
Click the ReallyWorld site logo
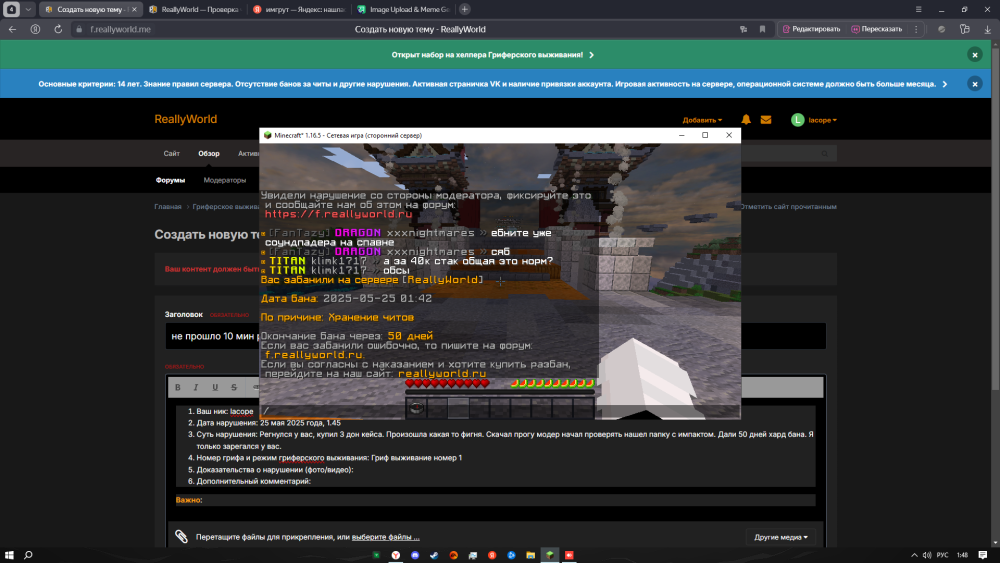tap(186, 119)
